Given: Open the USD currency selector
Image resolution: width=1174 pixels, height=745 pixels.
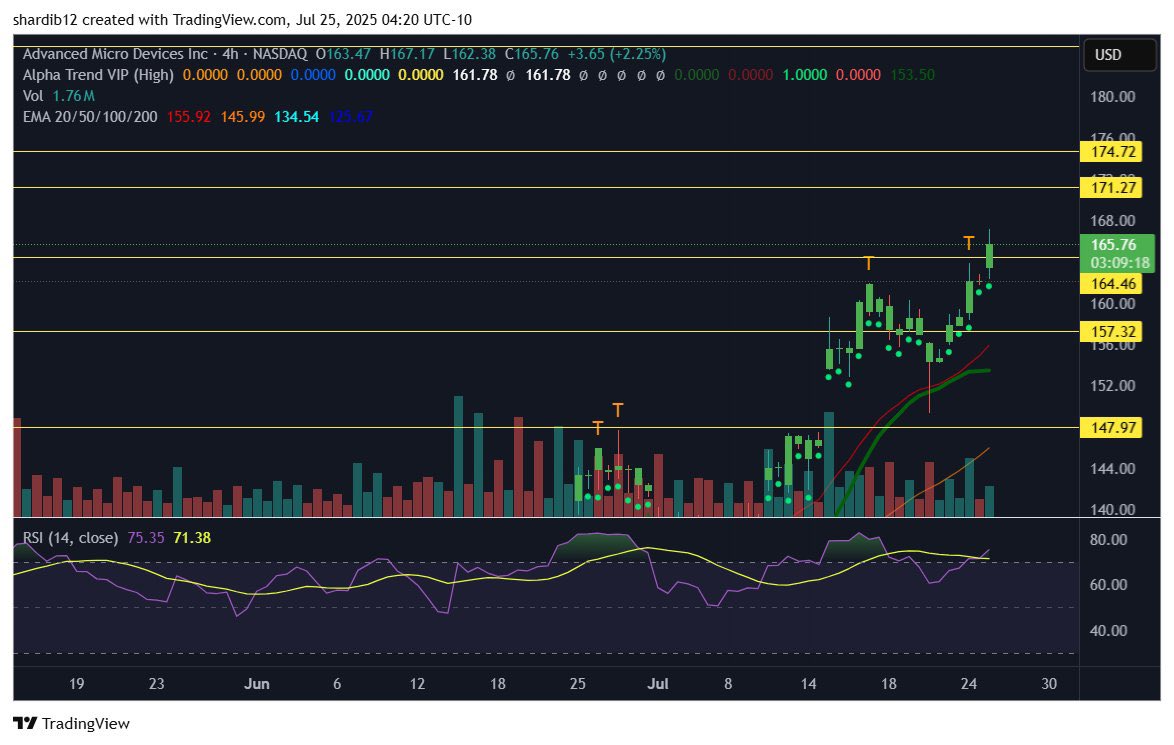Looking at the screenshot, I should [1119, 55].
